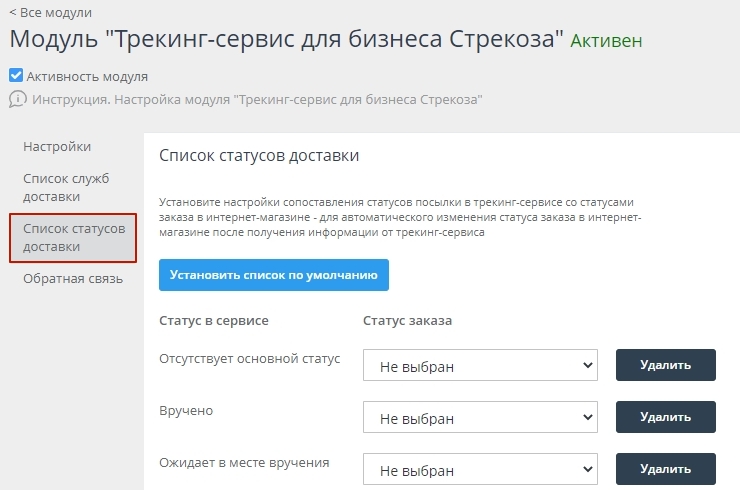The width and height of the screenshot is (740, 490).
Task: Go back to Все модули
Action: (50, 13)
